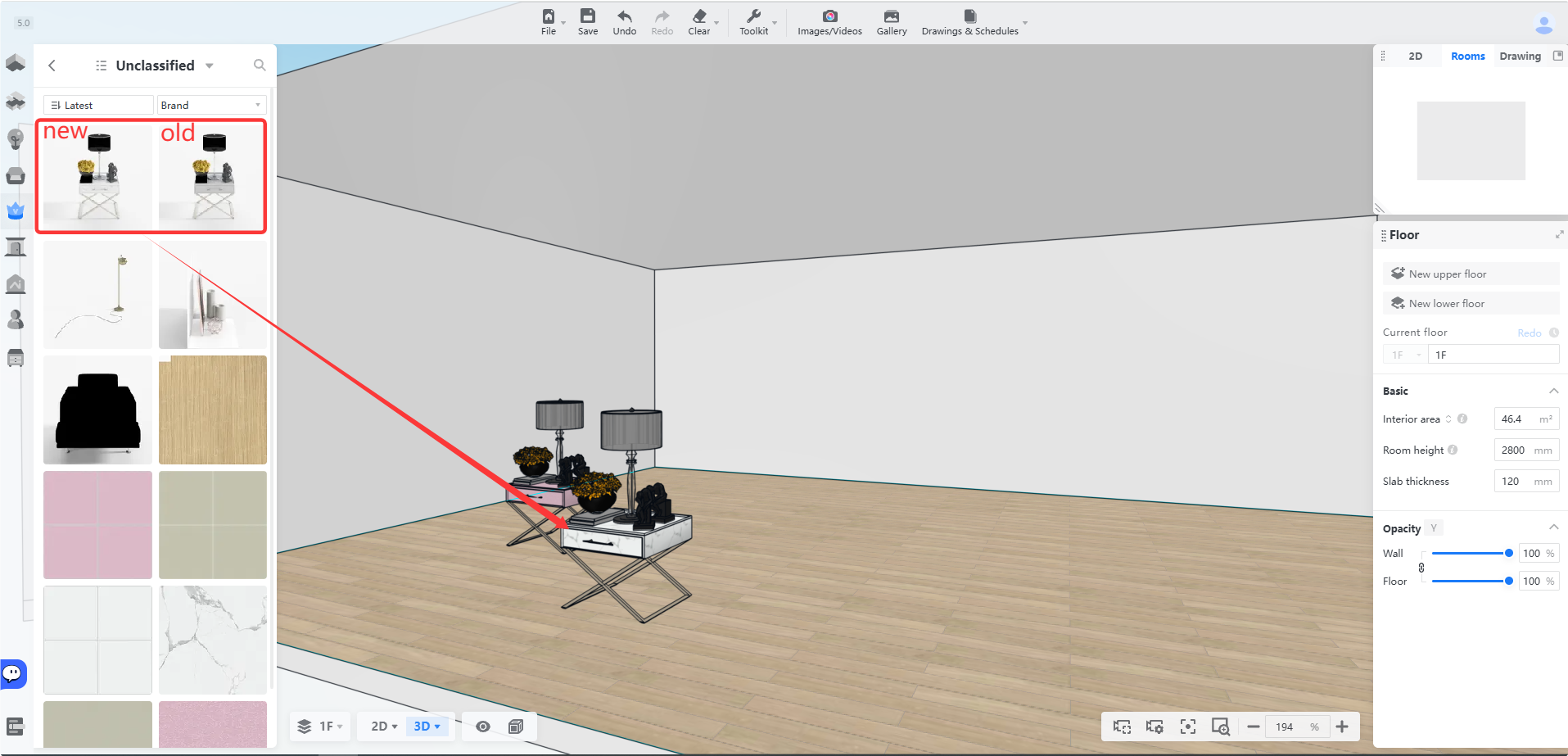
Task: Add a New upper floor
Action: pyautogui.click(x=1471, y=274)
